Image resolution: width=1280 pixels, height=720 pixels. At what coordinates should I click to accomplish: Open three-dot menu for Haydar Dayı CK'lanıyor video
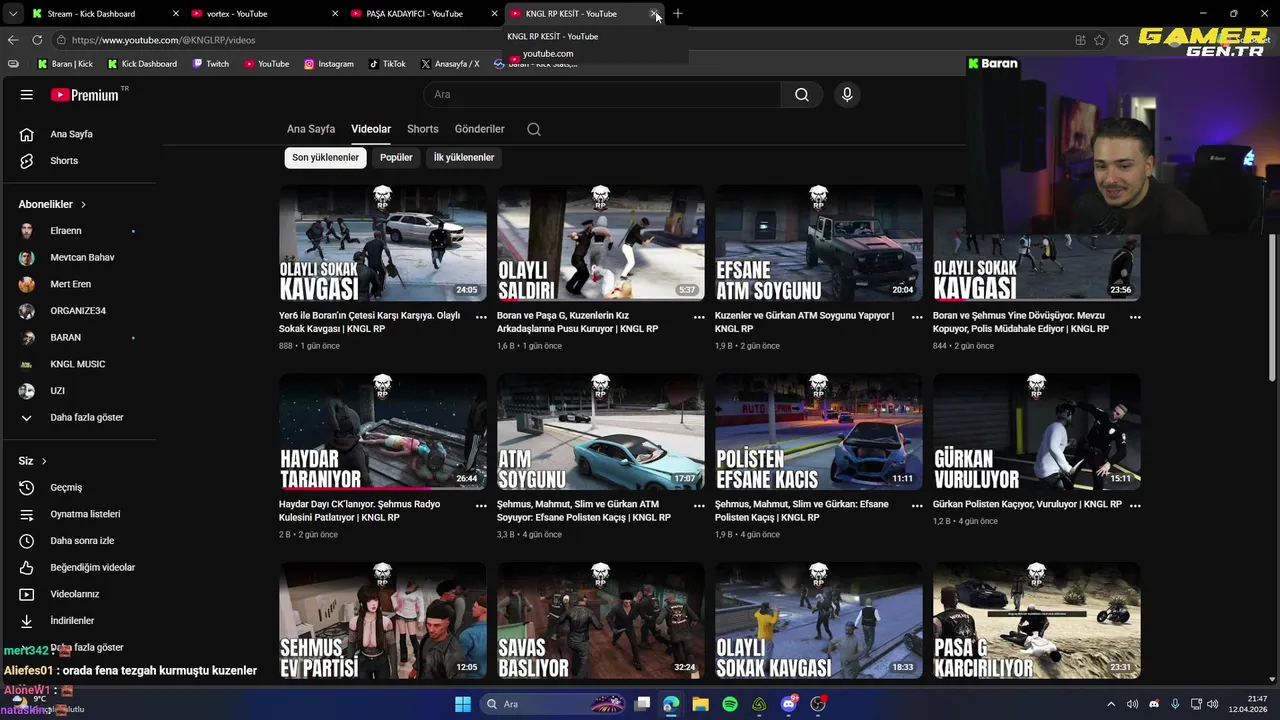(481, 506)
